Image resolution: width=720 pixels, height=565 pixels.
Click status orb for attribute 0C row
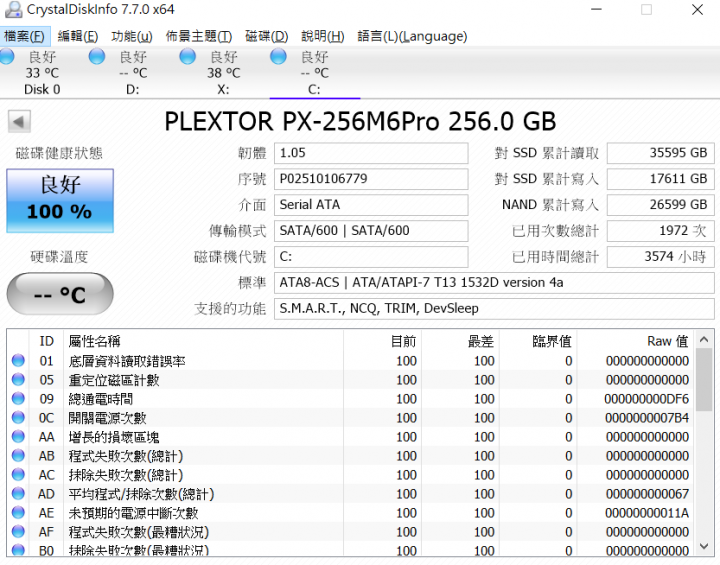(18, 418)
